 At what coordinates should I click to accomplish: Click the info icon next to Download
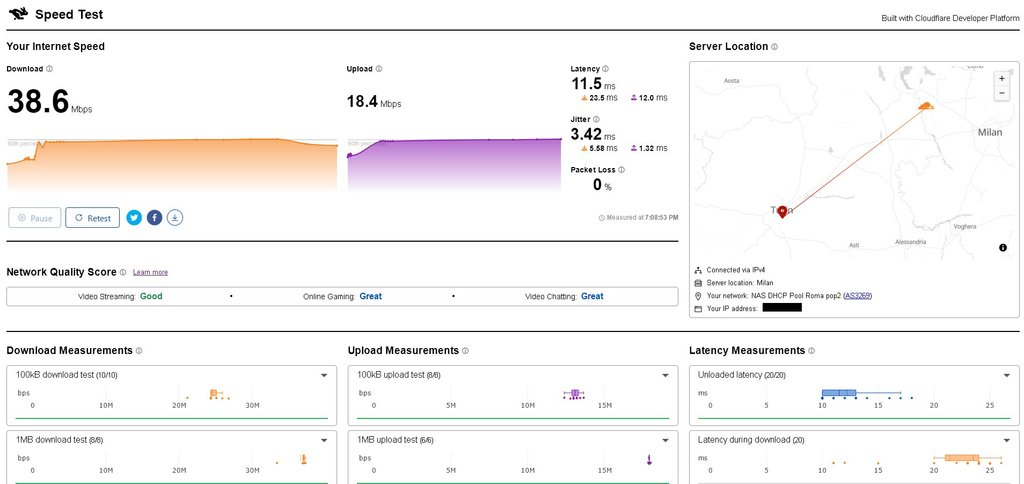pos(50,69)
